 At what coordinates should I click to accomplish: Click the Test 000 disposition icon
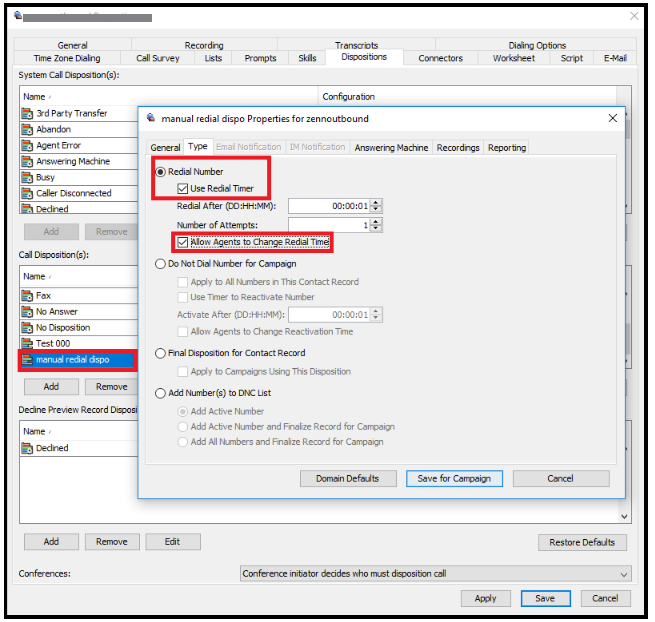27,344
